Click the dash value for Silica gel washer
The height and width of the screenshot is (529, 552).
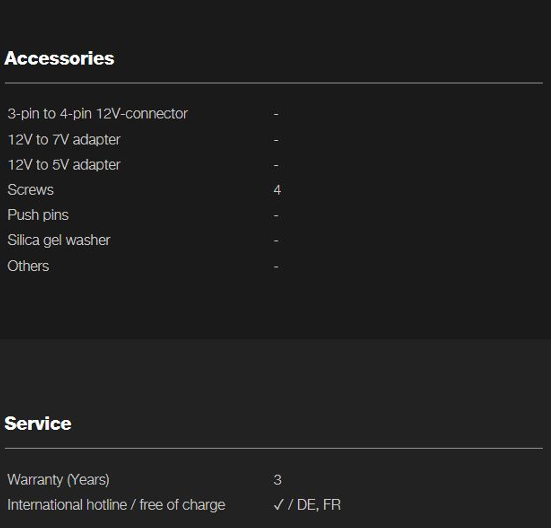tap(276, 241)
